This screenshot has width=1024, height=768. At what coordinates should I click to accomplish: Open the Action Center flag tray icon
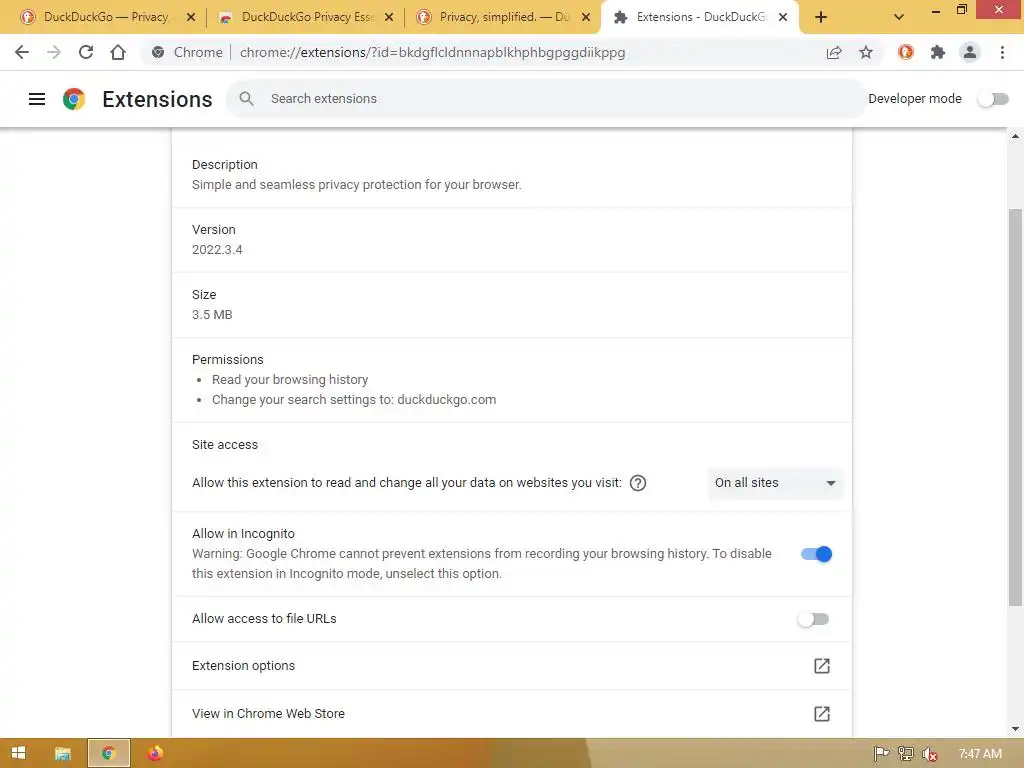881,754
